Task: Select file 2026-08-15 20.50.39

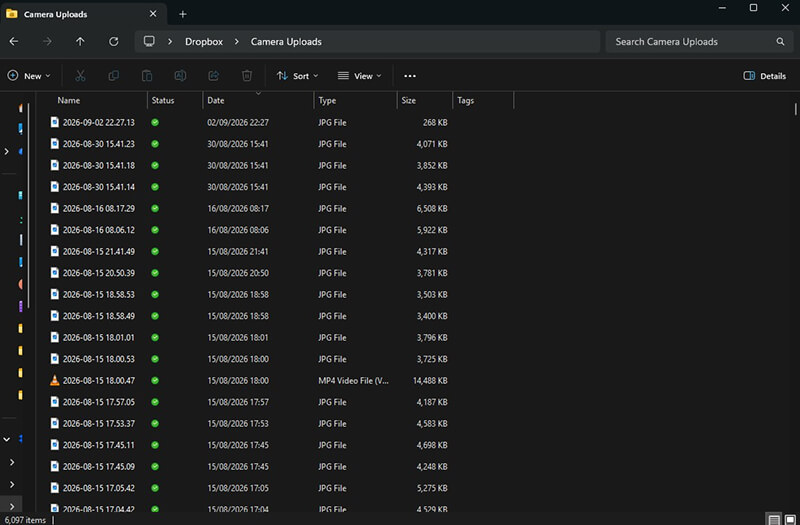Action: 98,273
